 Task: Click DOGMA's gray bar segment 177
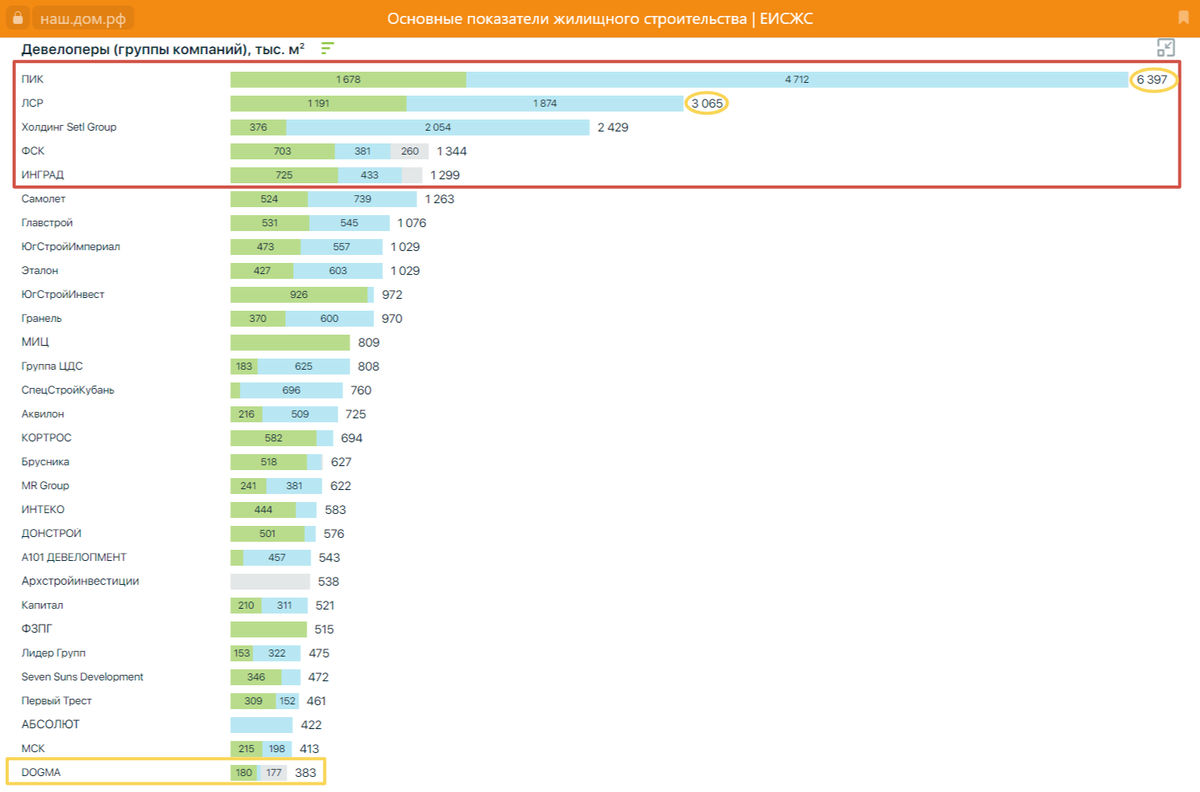274,772
